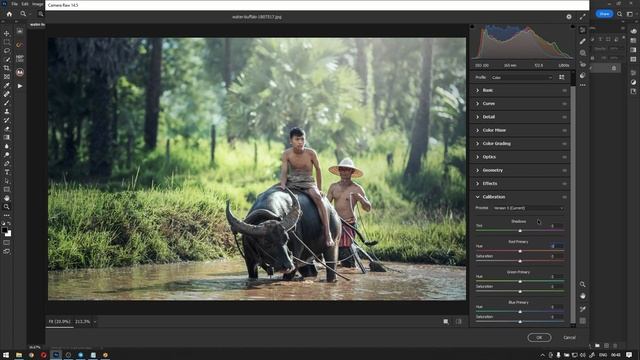
Task: Open the Photoshop File menu
Action: (x=14, y=4)
